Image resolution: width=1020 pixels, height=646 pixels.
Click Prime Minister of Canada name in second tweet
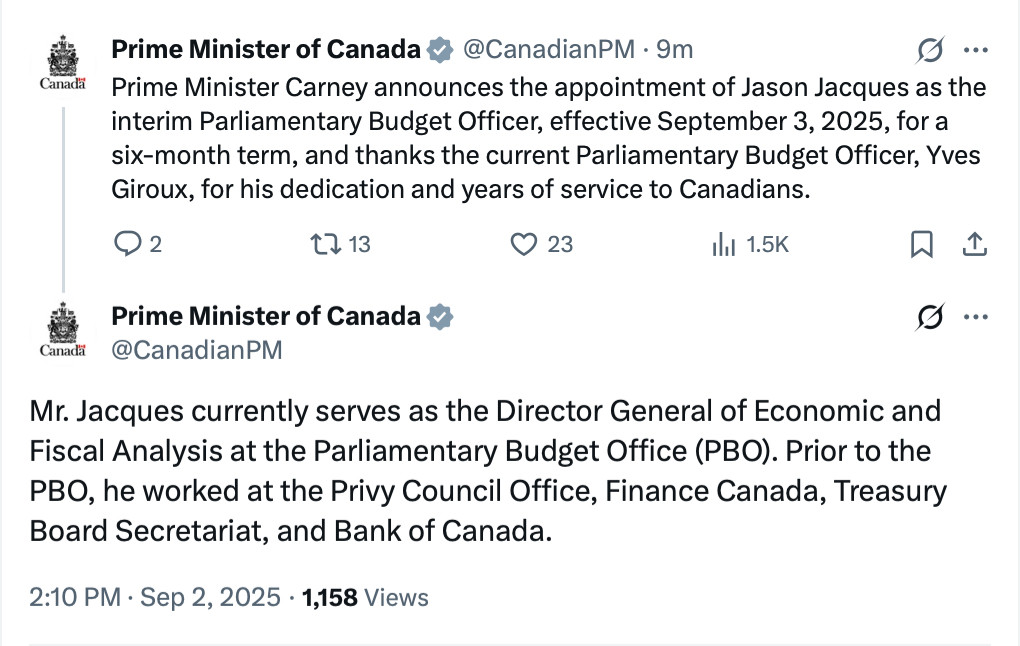(x=266, y=316)
